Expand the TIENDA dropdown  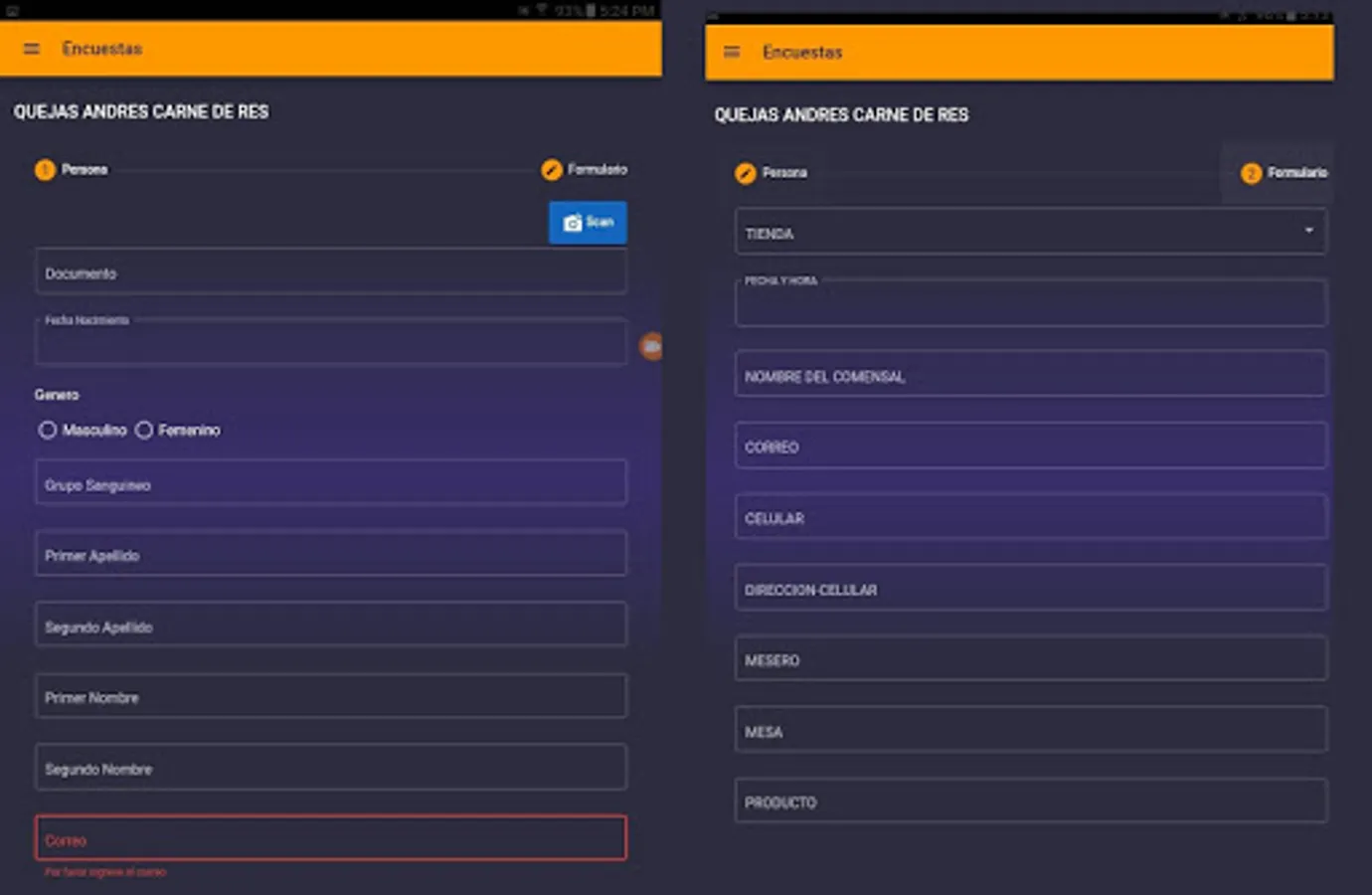click(1031, 232)
